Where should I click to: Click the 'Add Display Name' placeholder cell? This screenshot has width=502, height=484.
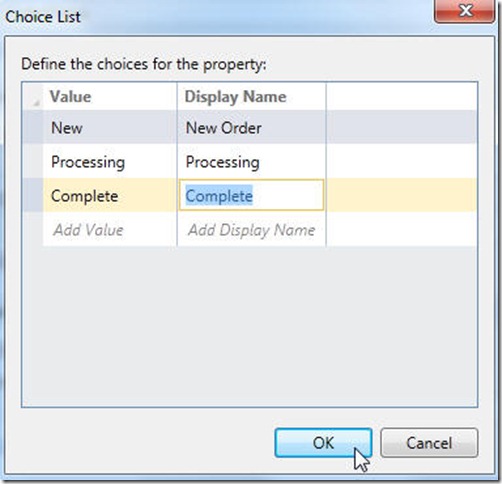(251, 230)
